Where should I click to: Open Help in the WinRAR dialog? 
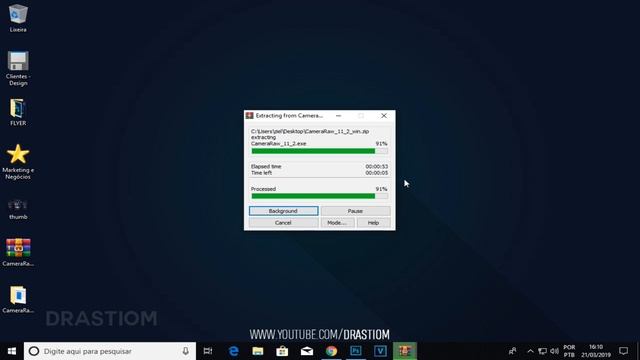pyautogui.click(x=373, y=223)
